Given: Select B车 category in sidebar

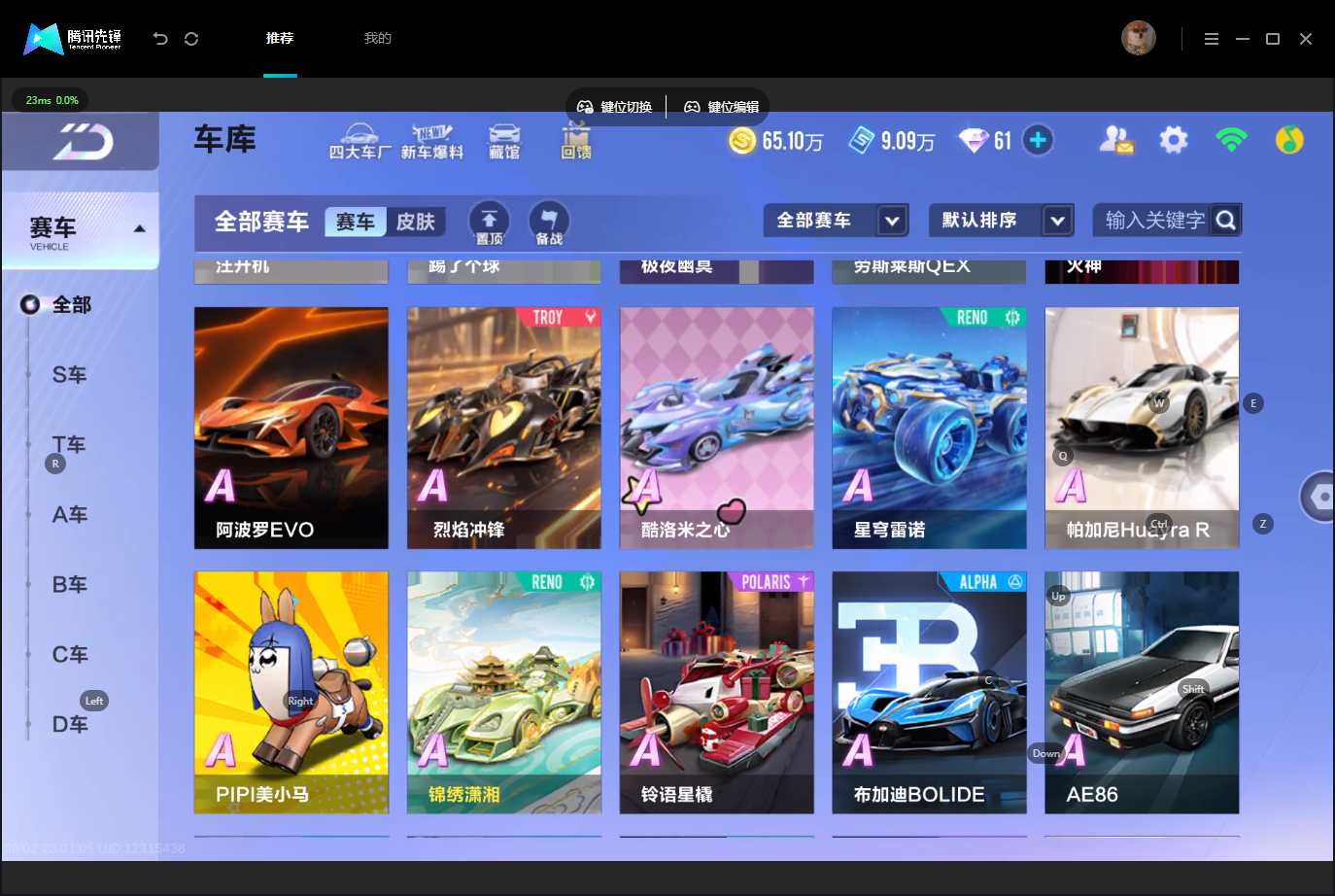Looking at the screenshot, I should pyautogui.click(x=69, y=585).
